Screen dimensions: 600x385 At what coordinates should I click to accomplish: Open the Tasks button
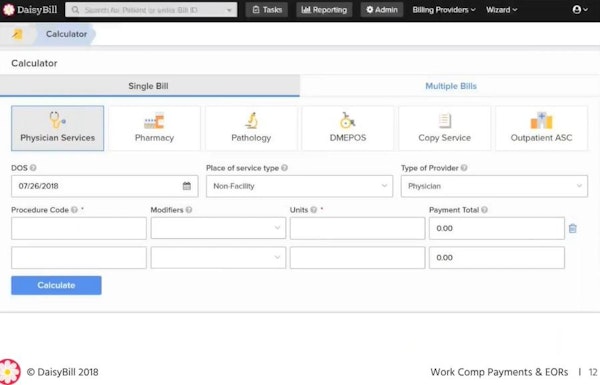[267, 10]
